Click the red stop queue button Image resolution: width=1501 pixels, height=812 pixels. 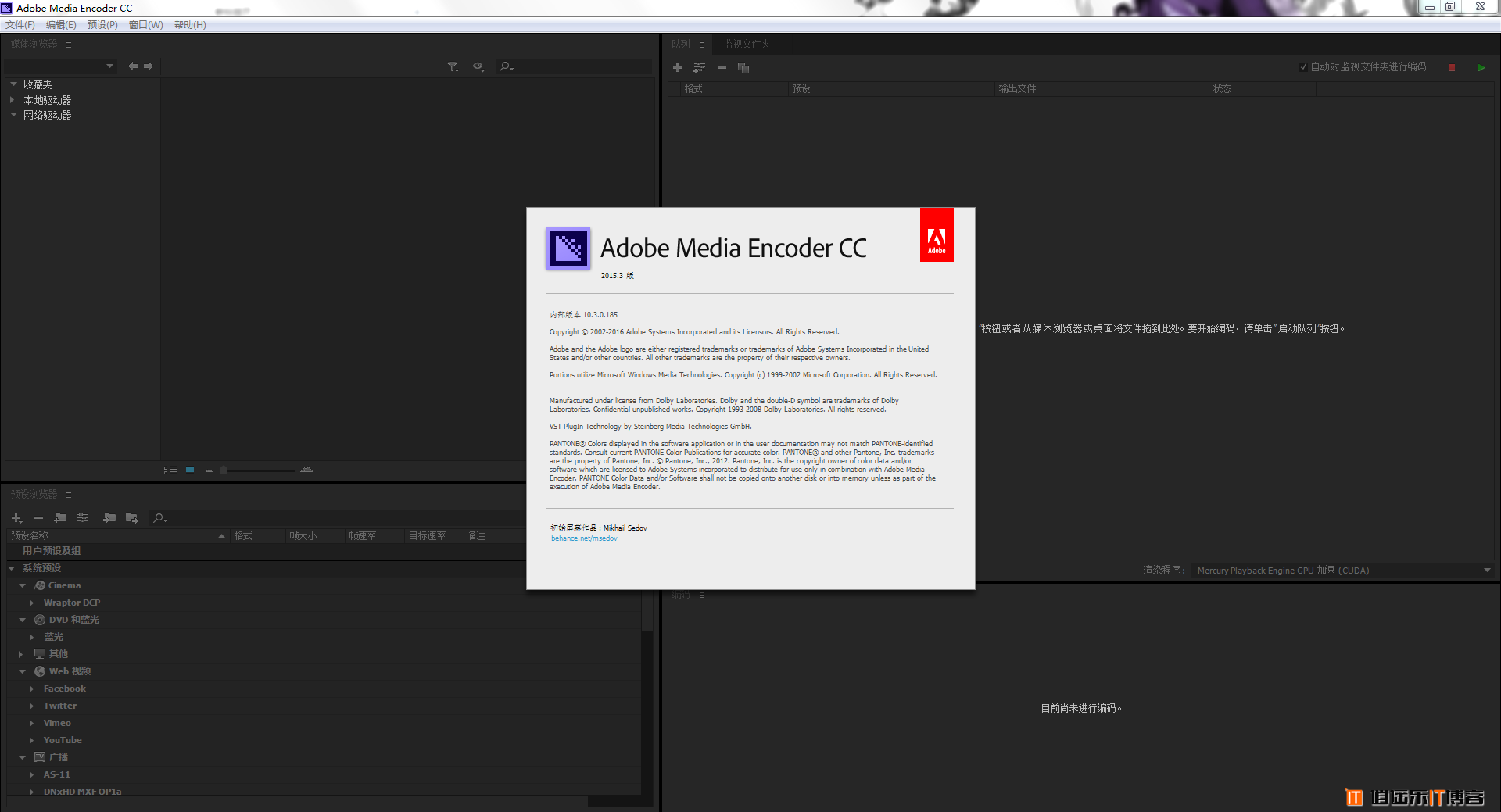click(1452, 68)
